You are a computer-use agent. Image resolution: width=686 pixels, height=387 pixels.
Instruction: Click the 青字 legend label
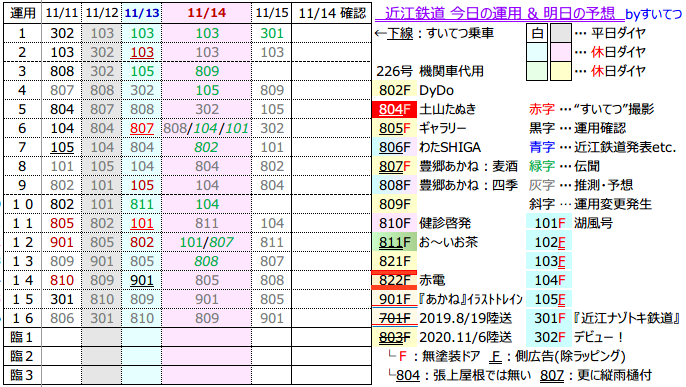[x=542, y=147]
